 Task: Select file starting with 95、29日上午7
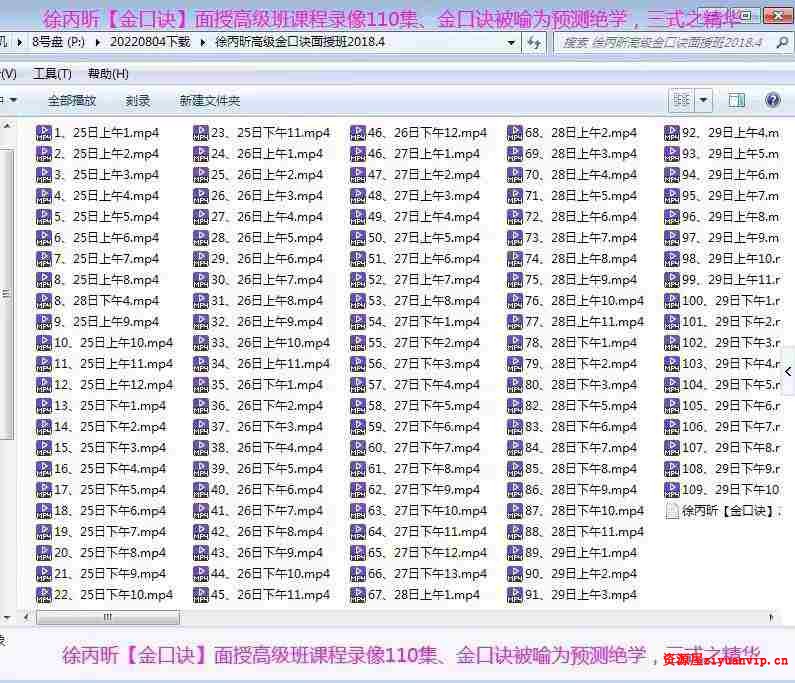coord(731,196)
